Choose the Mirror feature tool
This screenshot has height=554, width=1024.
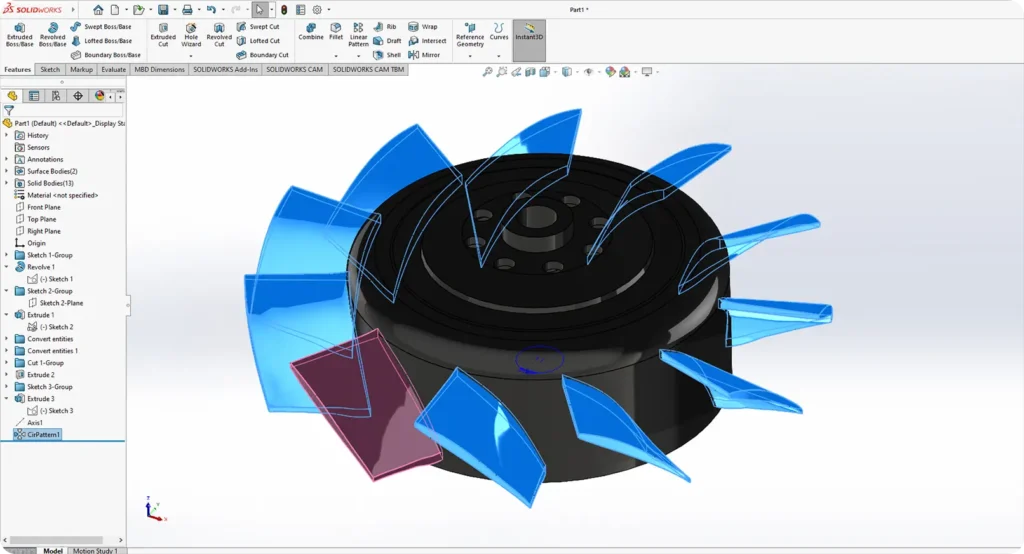pos(424,55)
